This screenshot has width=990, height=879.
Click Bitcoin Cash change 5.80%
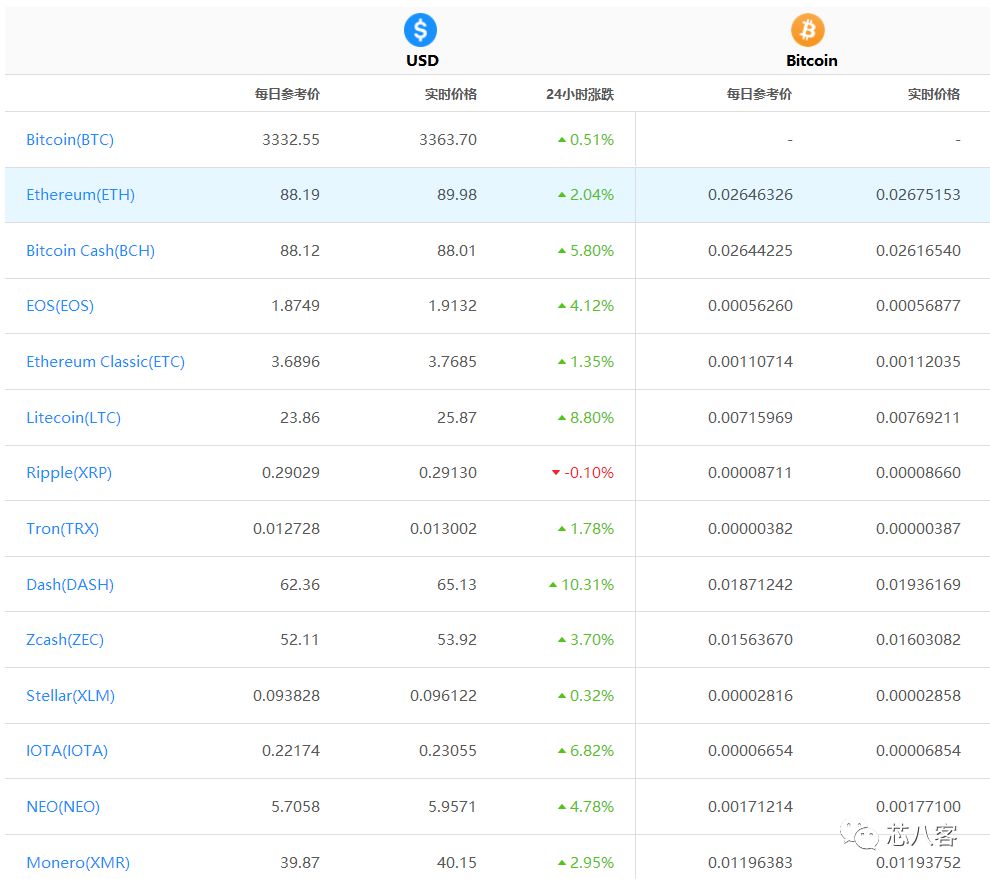586,251
